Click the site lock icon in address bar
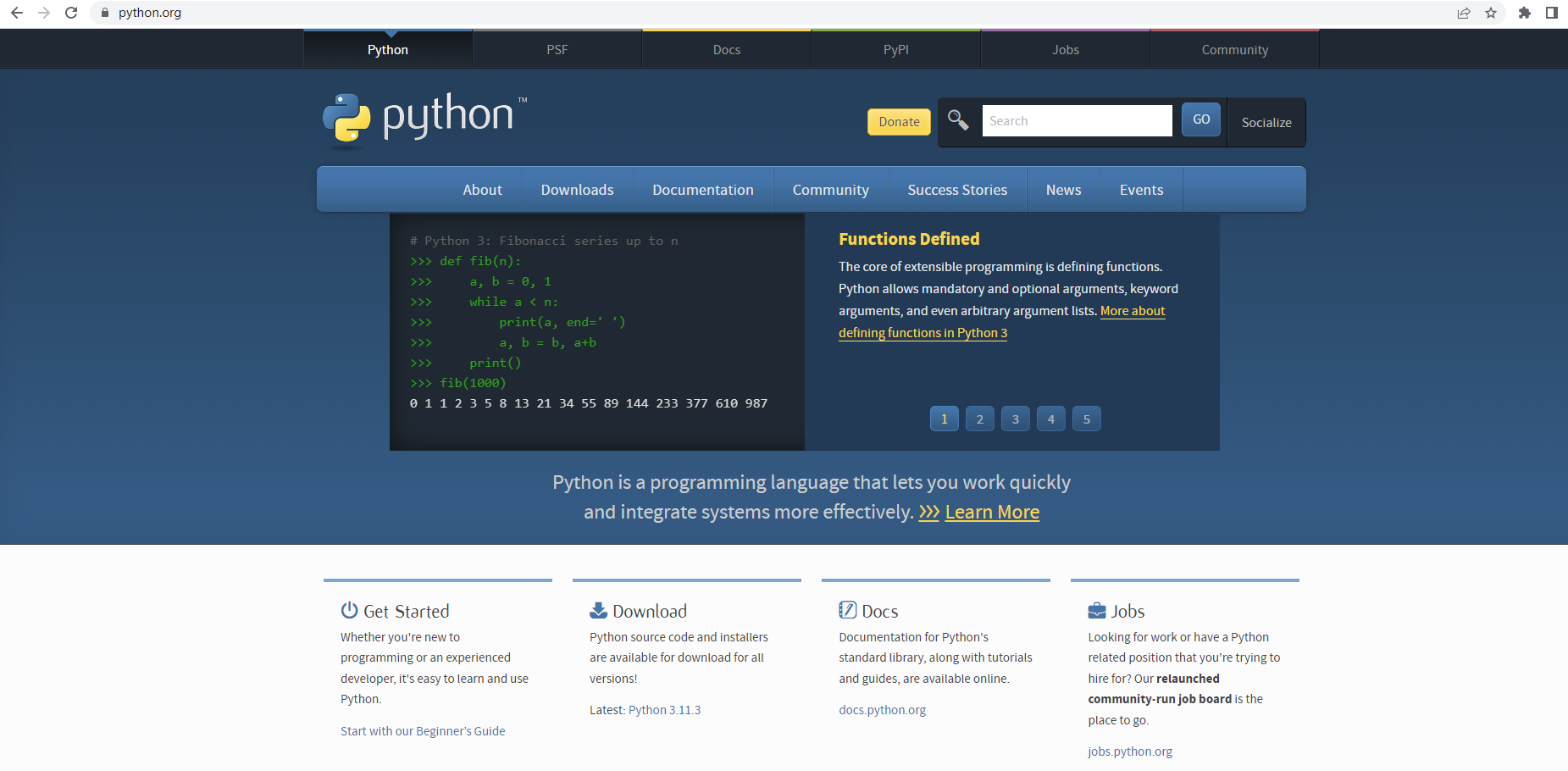The width and height of the screenshot is (1568, 771). tap(105, 13)
